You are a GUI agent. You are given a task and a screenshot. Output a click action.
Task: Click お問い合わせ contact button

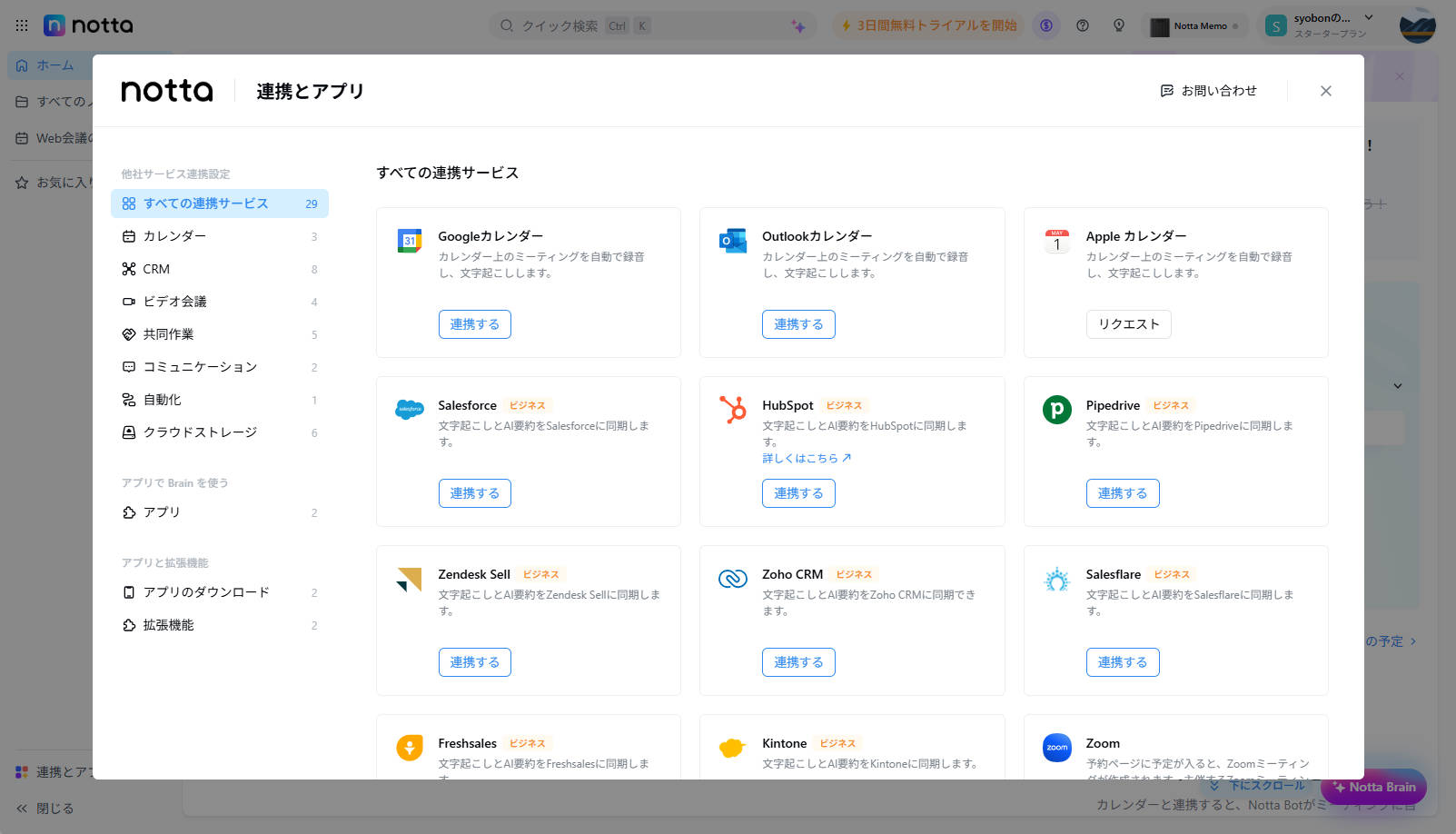1209,91
